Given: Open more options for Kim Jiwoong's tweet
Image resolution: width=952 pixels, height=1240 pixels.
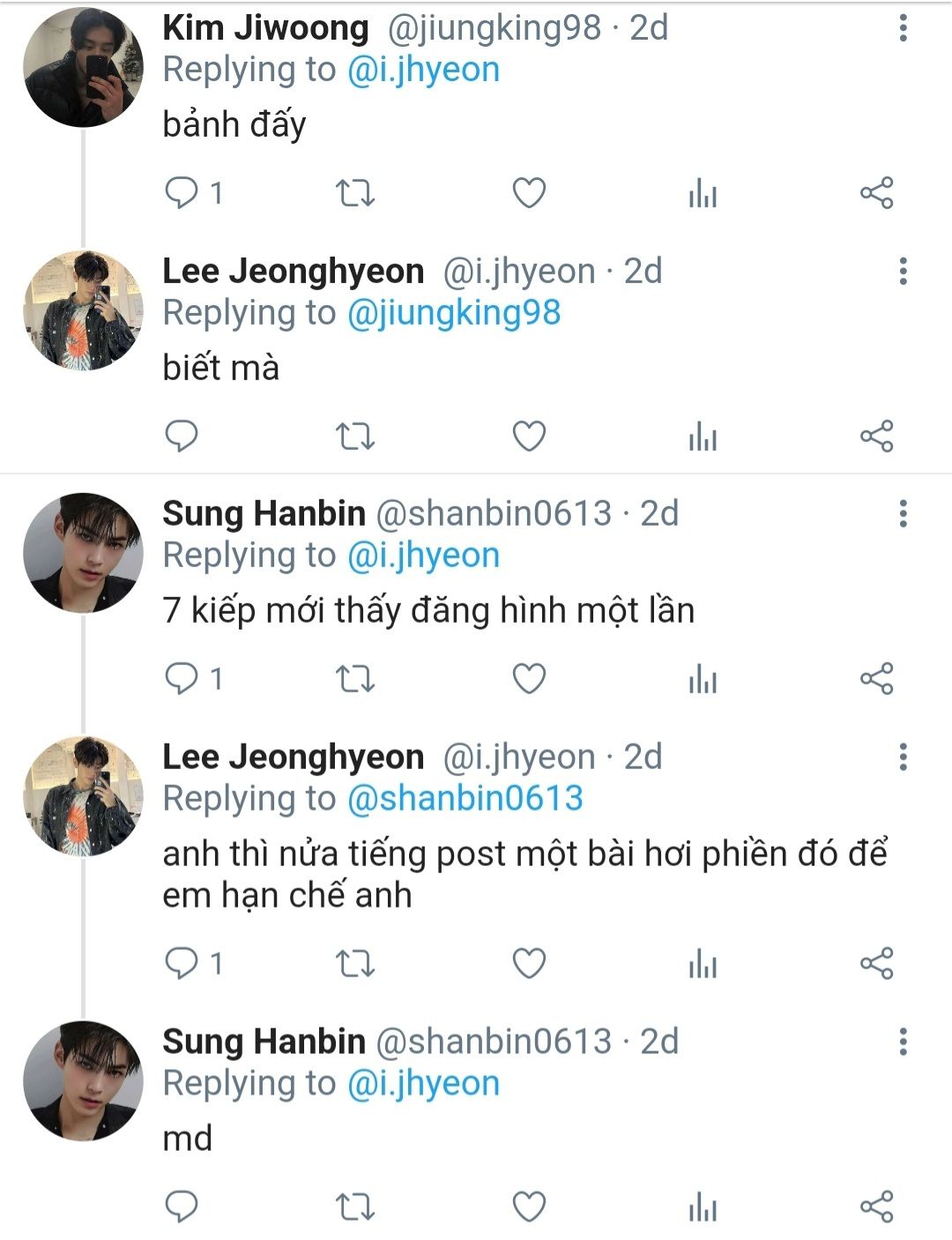Looking at the screenshot, I should 903,28.
